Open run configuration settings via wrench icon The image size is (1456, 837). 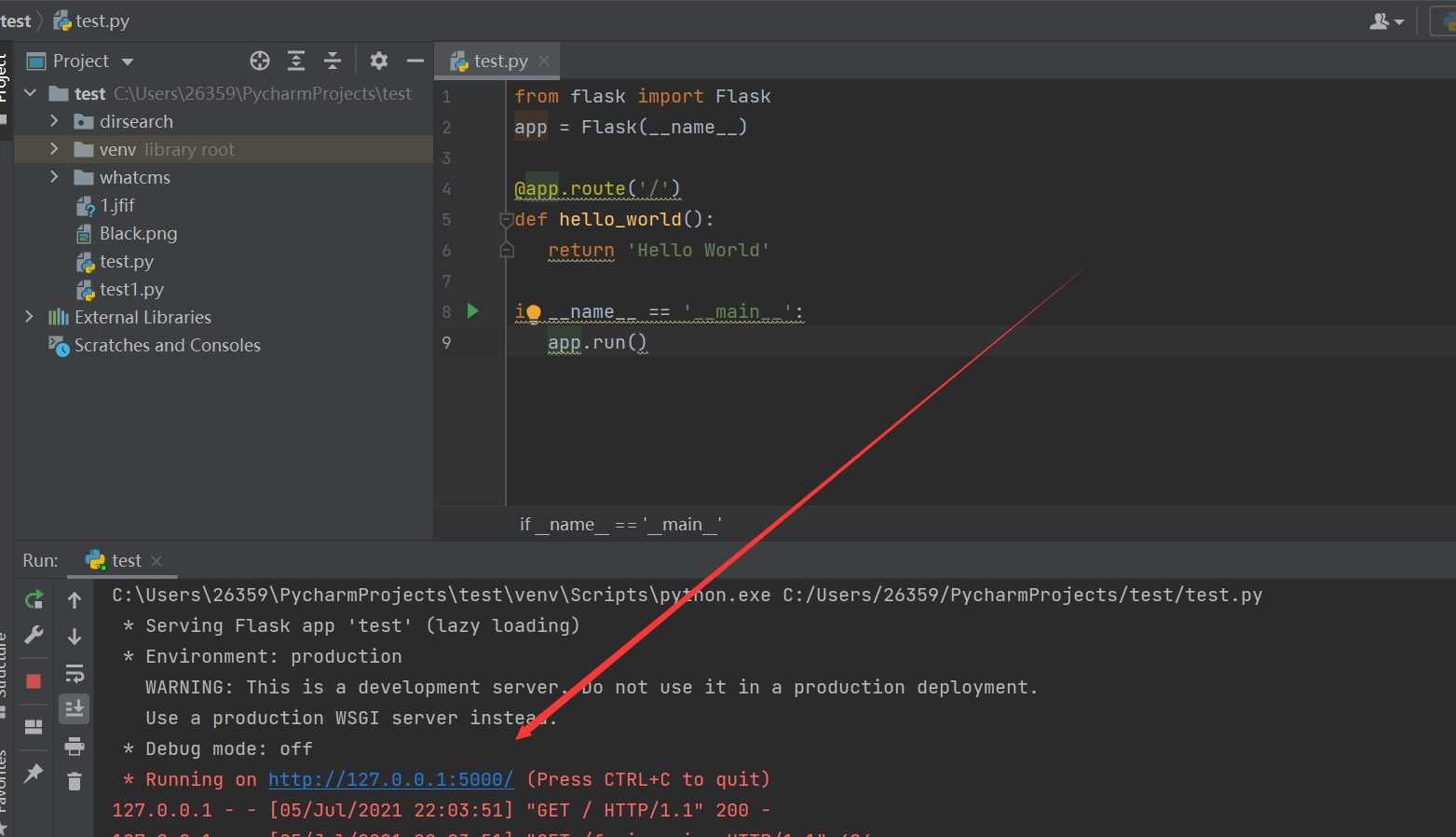tap(34, 636)
